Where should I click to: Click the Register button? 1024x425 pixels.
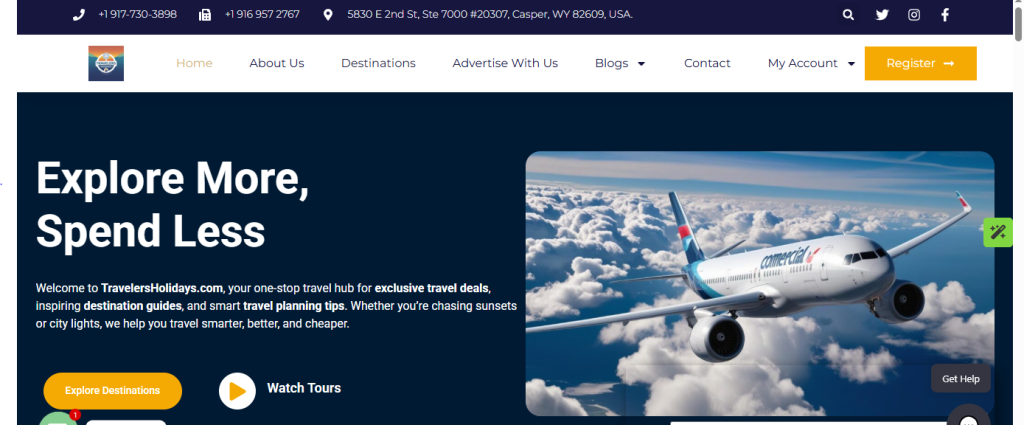pos(920,63)
